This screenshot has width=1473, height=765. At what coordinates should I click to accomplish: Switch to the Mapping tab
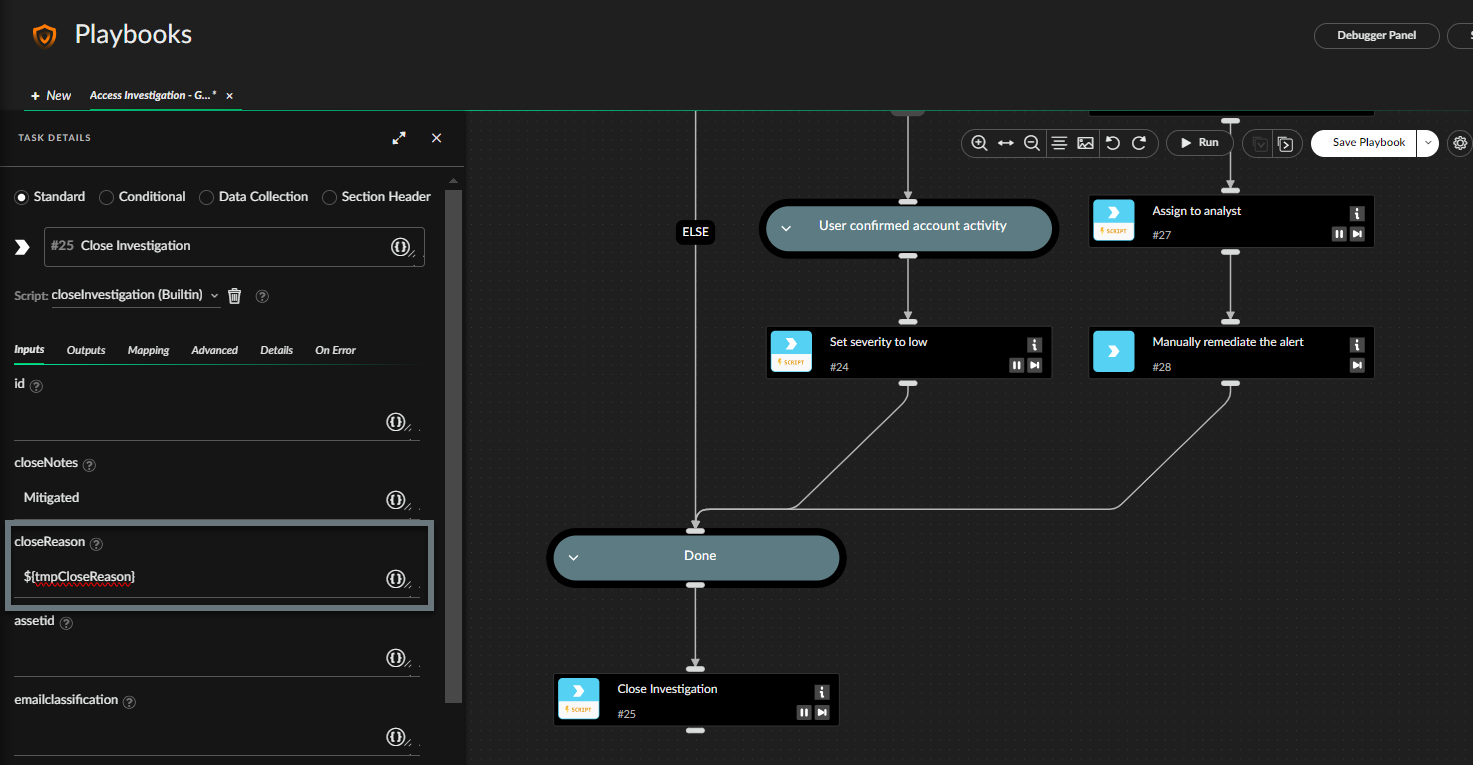click(148, 350)
